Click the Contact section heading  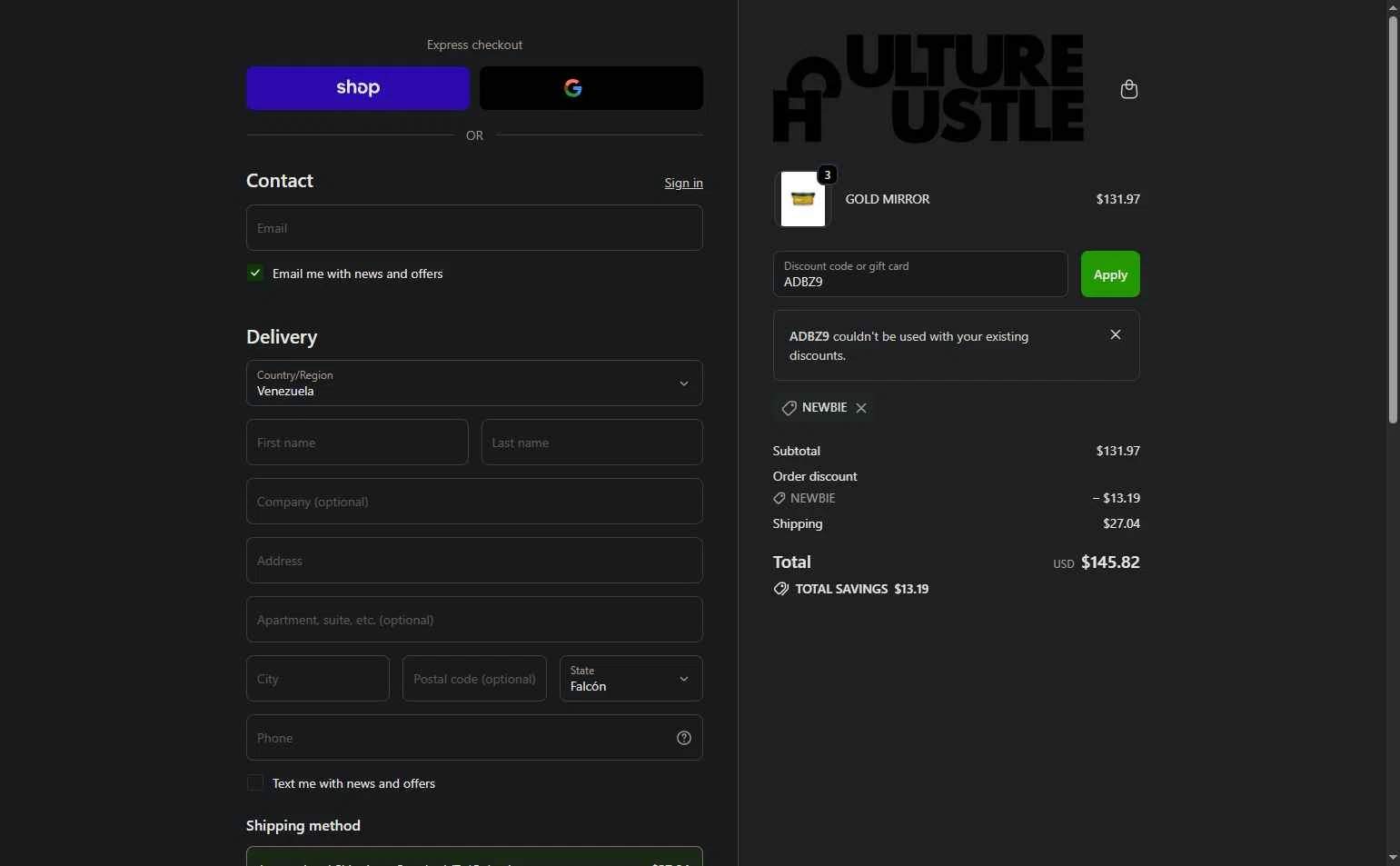click(x=280, y=181)
